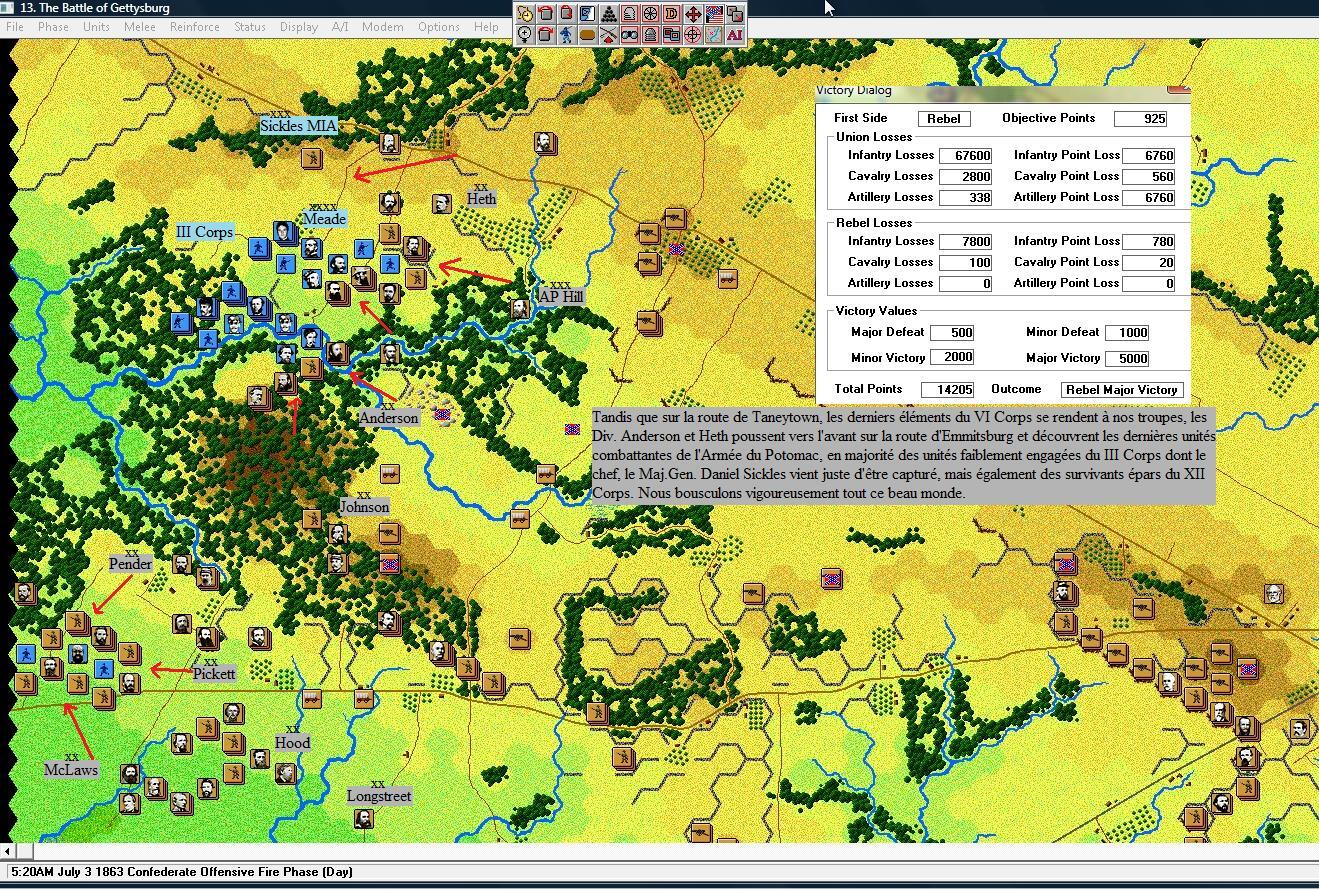
Task: Click the top-row unit icon with red corner arrow
Action: (x=566, y=14)
